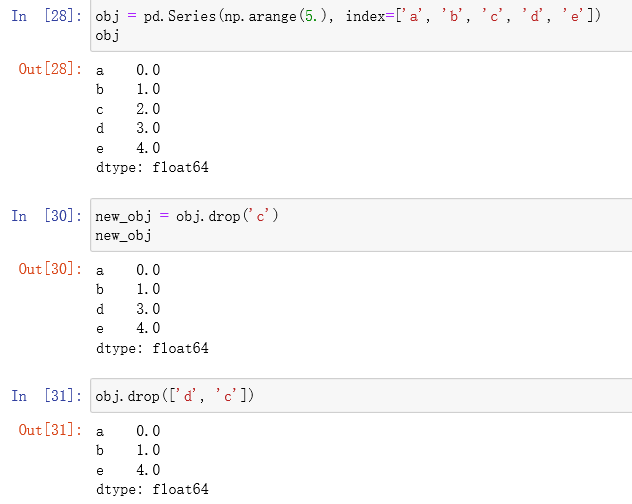Select the In [31] prompt label

tap(46, 396)
